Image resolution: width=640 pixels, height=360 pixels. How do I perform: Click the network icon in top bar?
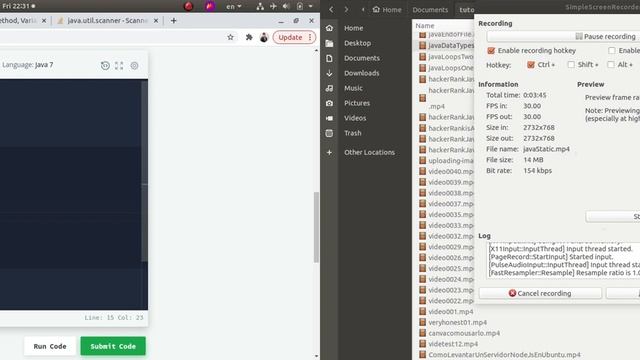[x=260, y=6]
